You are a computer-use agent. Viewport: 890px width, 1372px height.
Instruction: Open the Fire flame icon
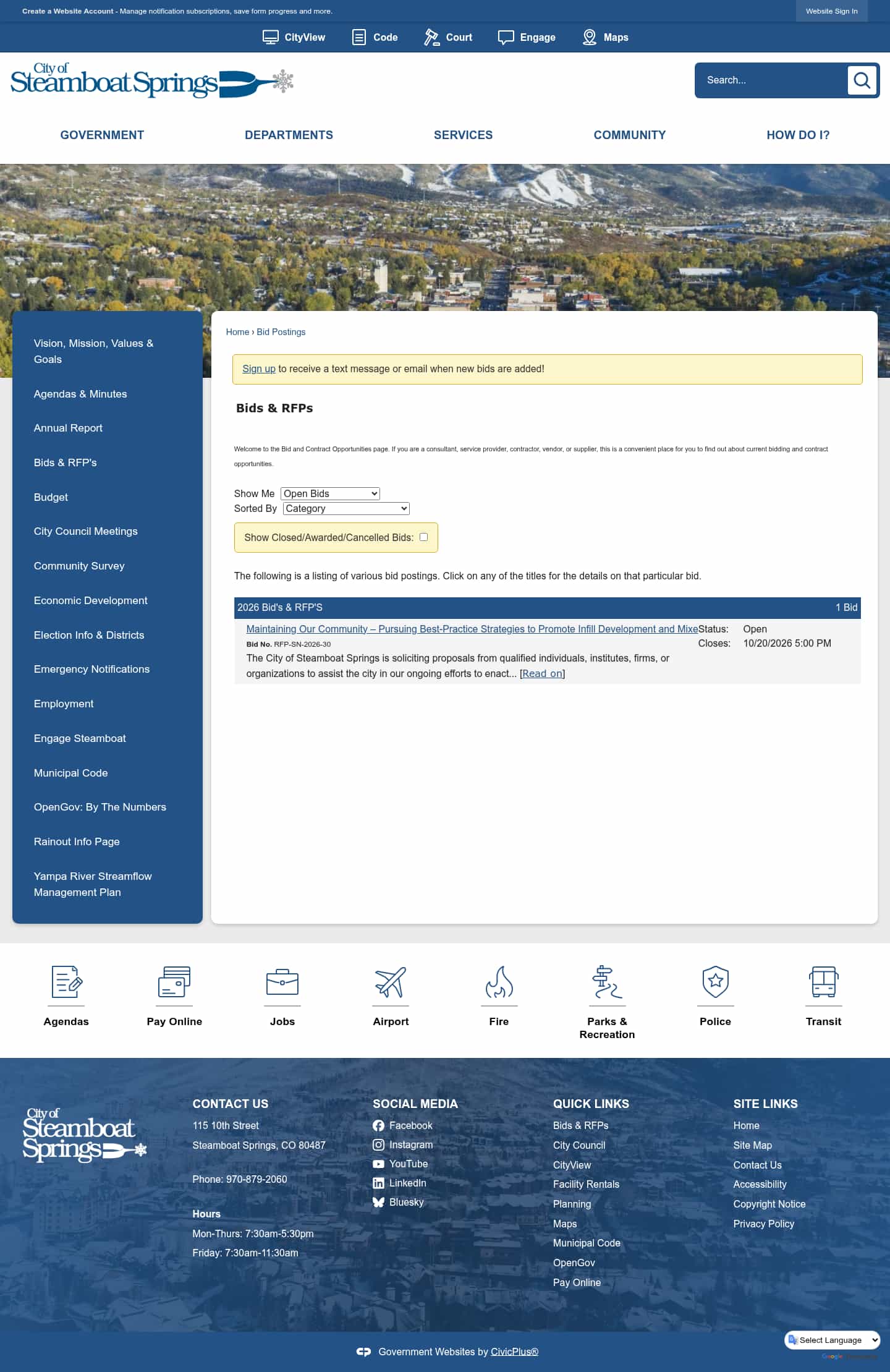[499, 982]
